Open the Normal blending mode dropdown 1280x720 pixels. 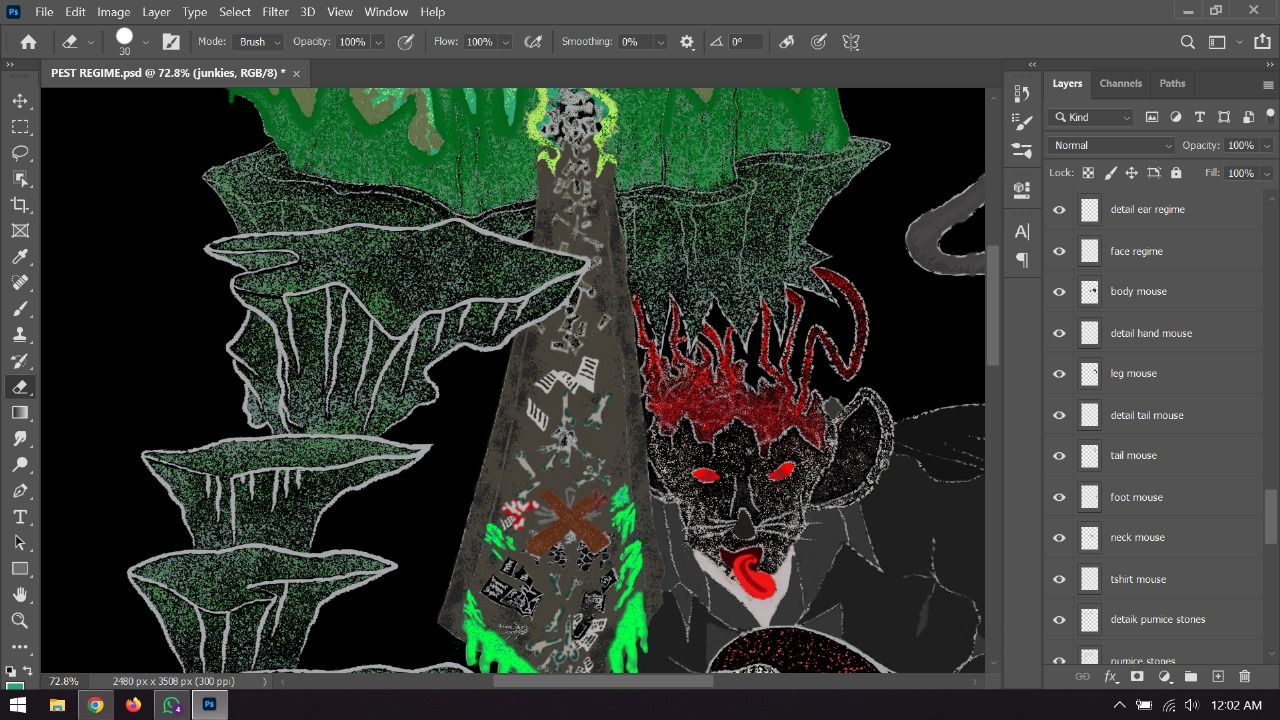click(x=1112, y=145)
